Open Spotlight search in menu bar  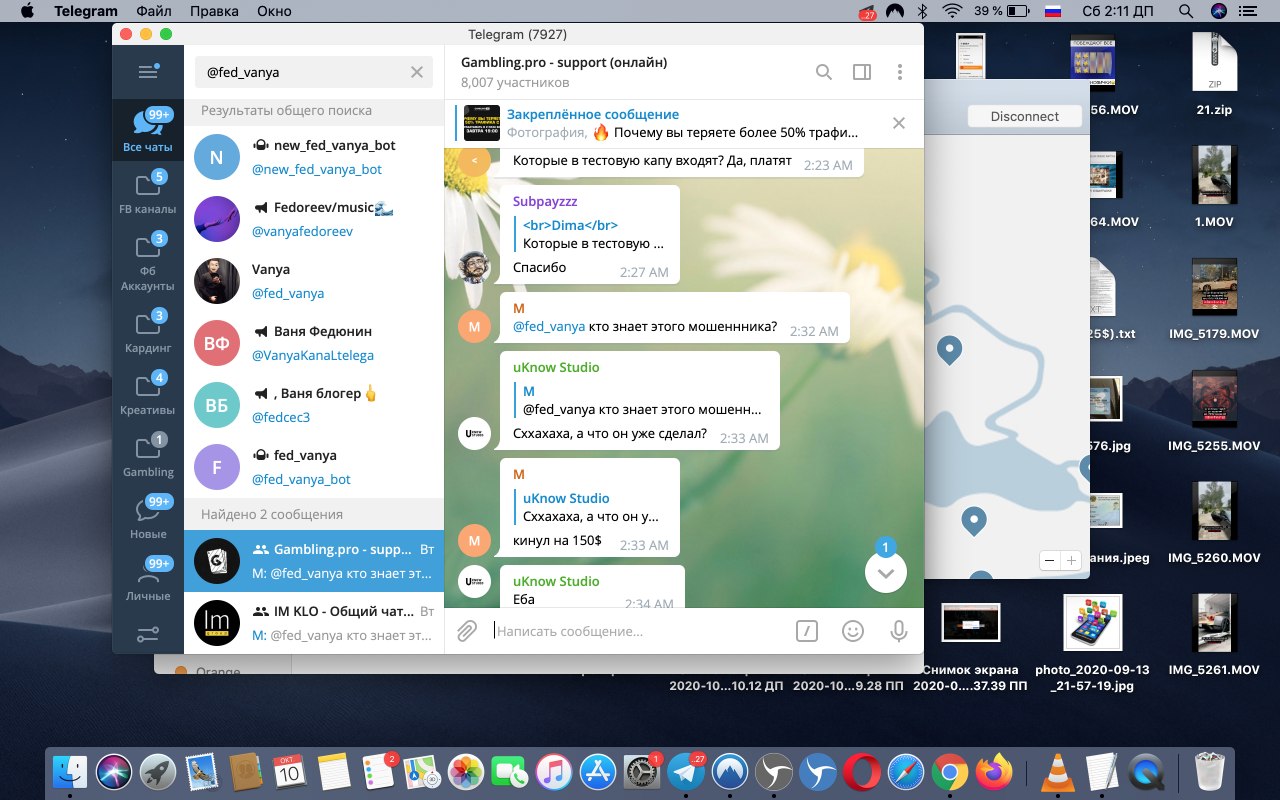(1186, 11)
